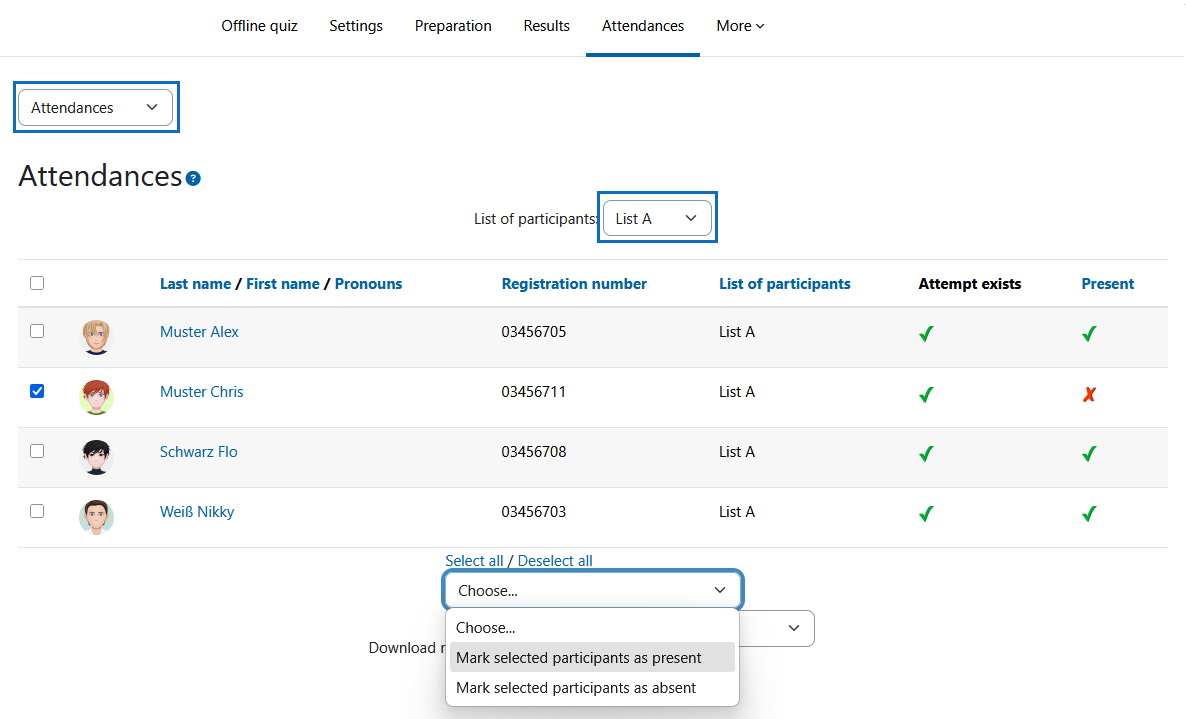Click registration number 03456711

(533, 392)
